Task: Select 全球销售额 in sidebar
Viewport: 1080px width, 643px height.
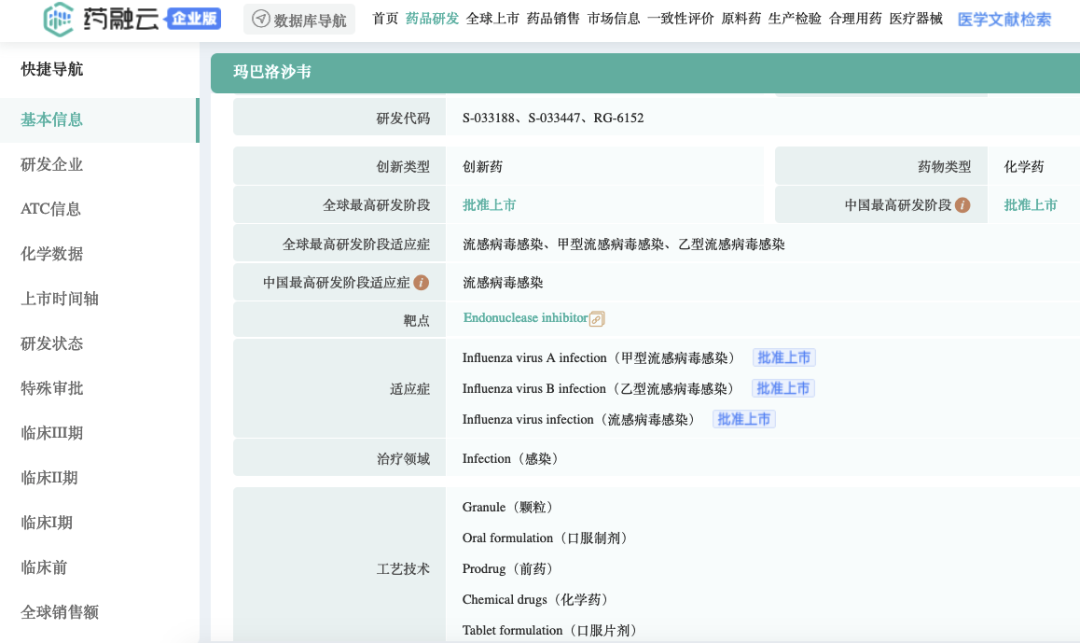Action: 59,612
